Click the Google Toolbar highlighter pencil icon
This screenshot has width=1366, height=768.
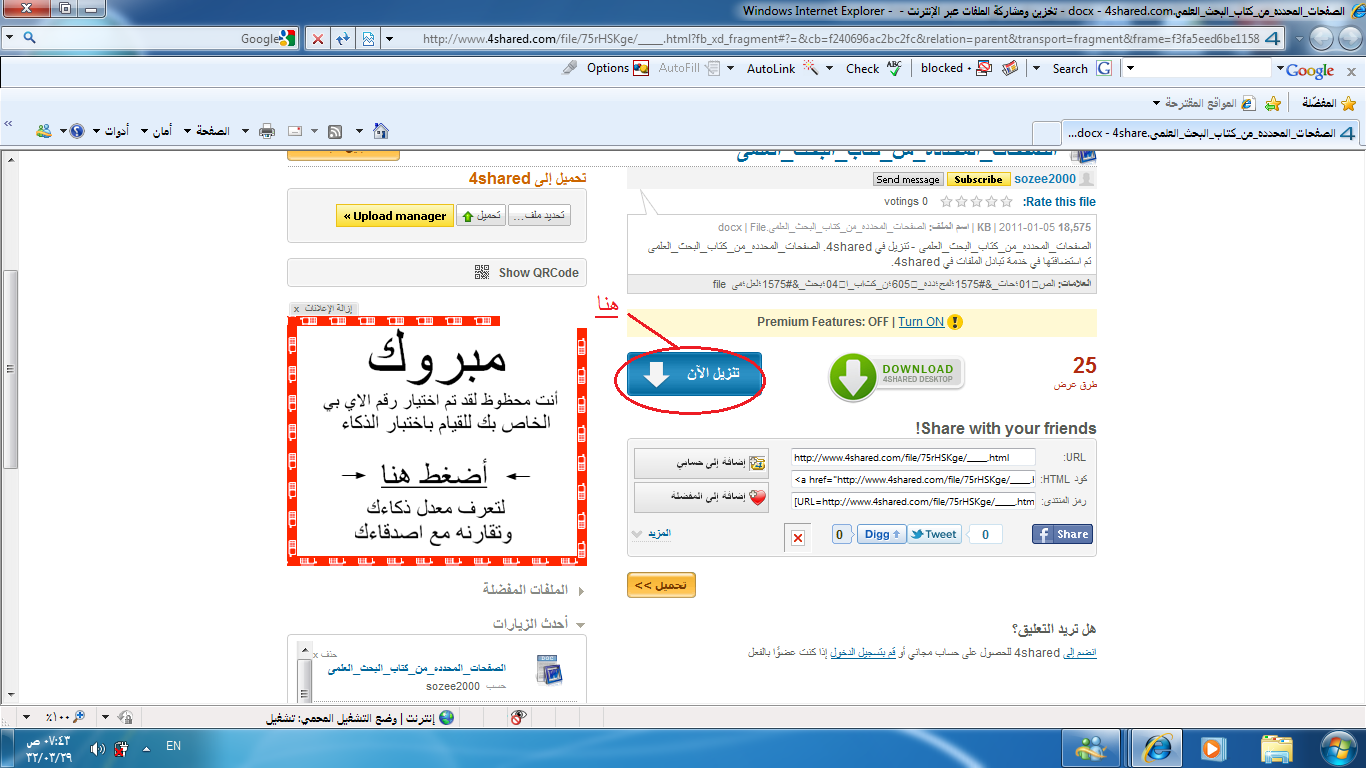pos(570,68)
